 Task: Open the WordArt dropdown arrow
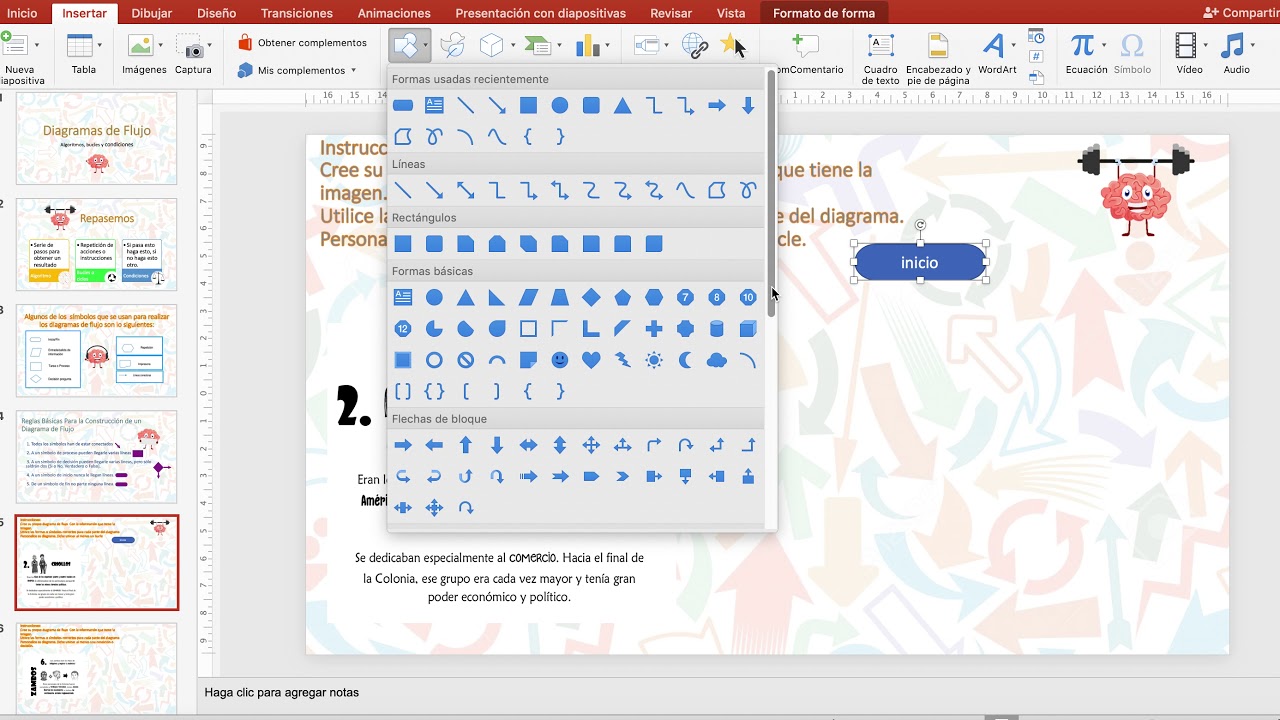pos(1013,45)
